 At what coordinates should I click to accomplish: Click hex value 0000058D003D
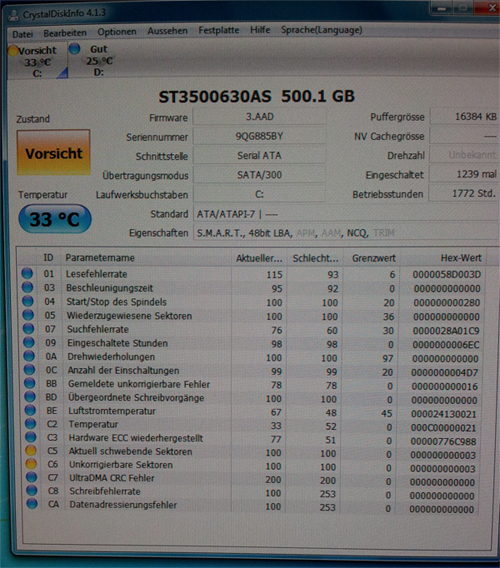tap(447, 274)
